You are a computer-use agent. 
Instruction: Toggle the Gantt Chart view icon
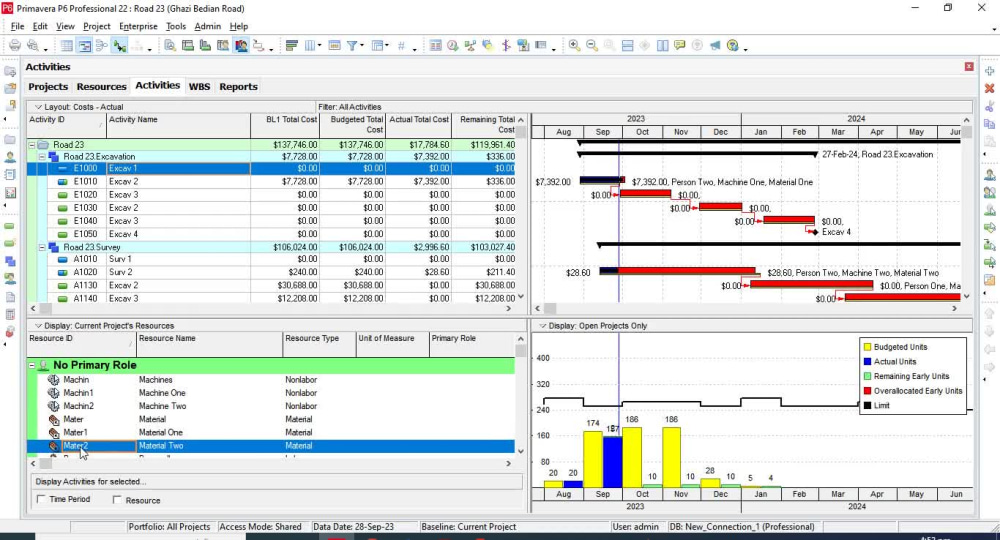click(84, 45)
